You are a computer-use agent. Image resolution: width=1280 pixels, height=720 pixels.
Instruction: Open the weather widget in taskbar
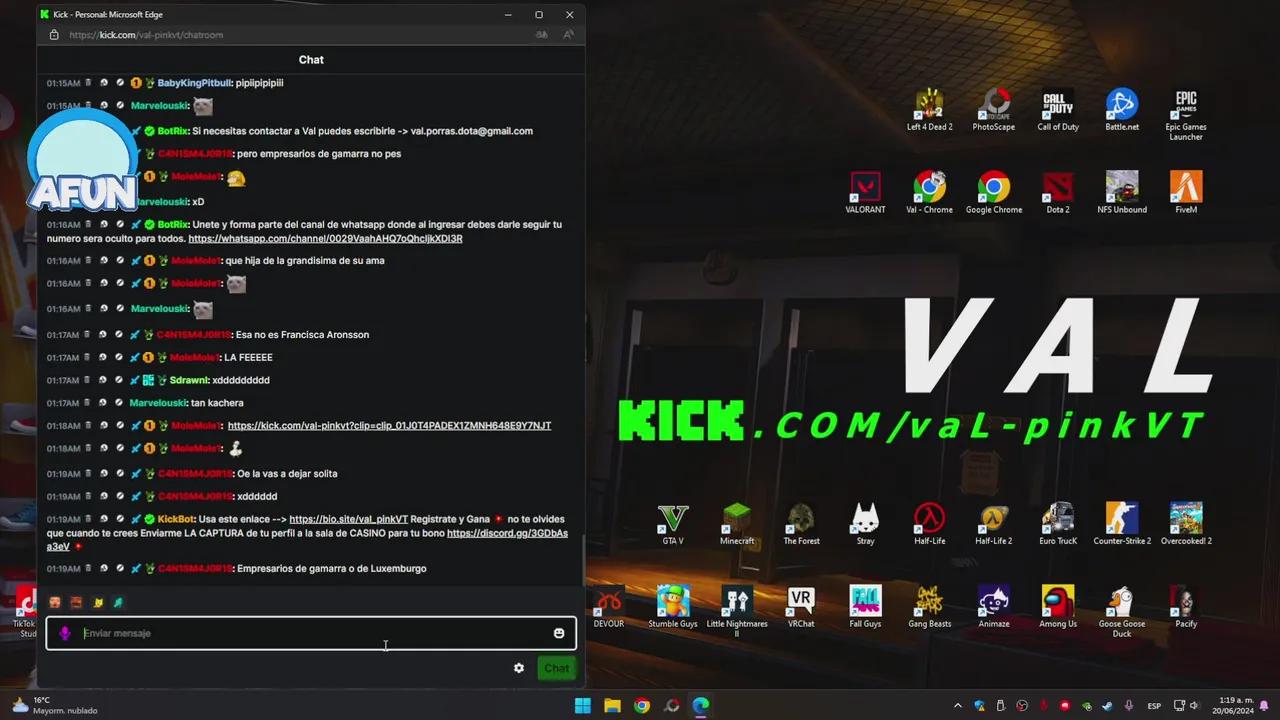coord(55,705)
